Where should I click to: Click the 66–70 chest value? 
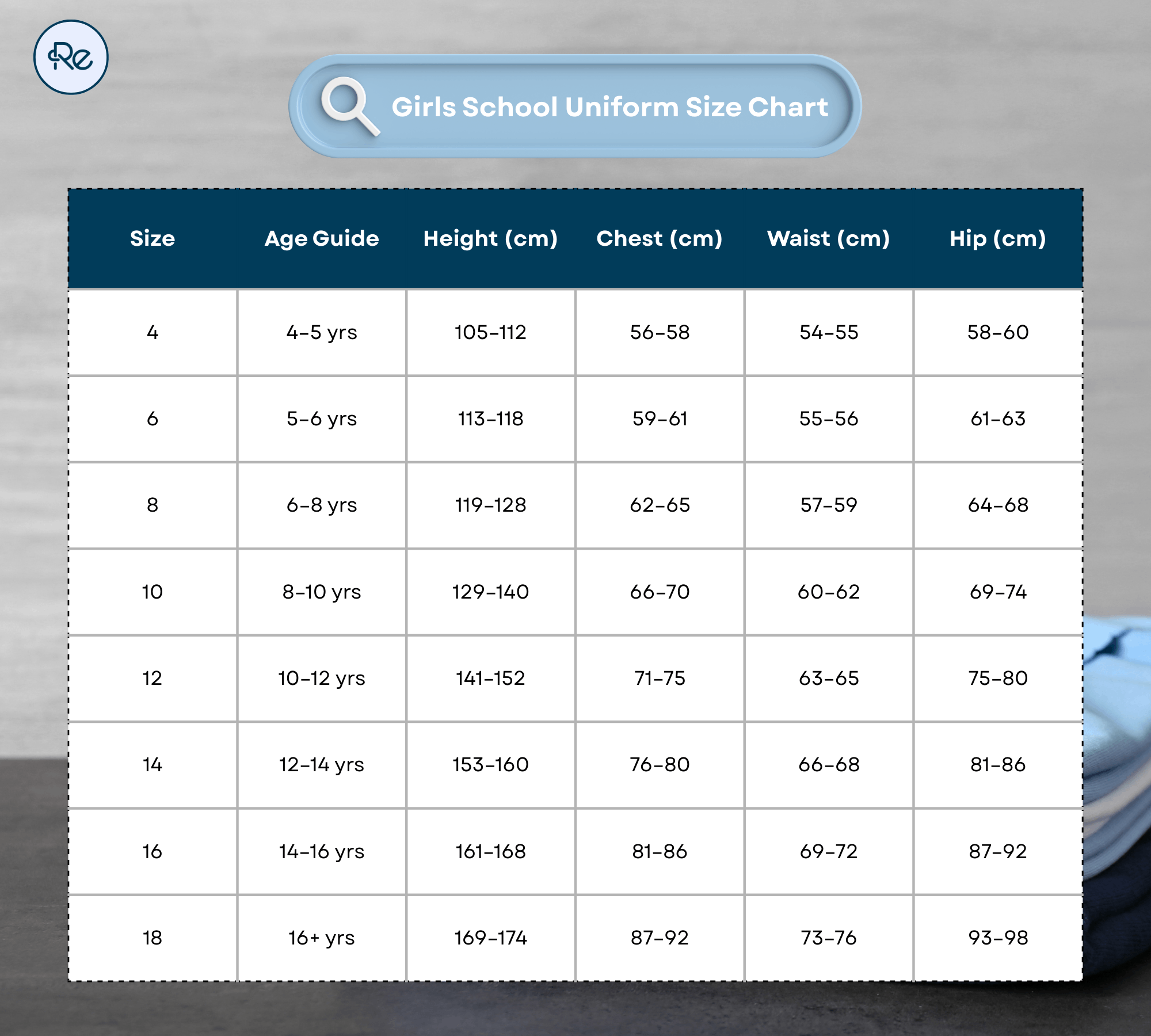coord(660,592)
